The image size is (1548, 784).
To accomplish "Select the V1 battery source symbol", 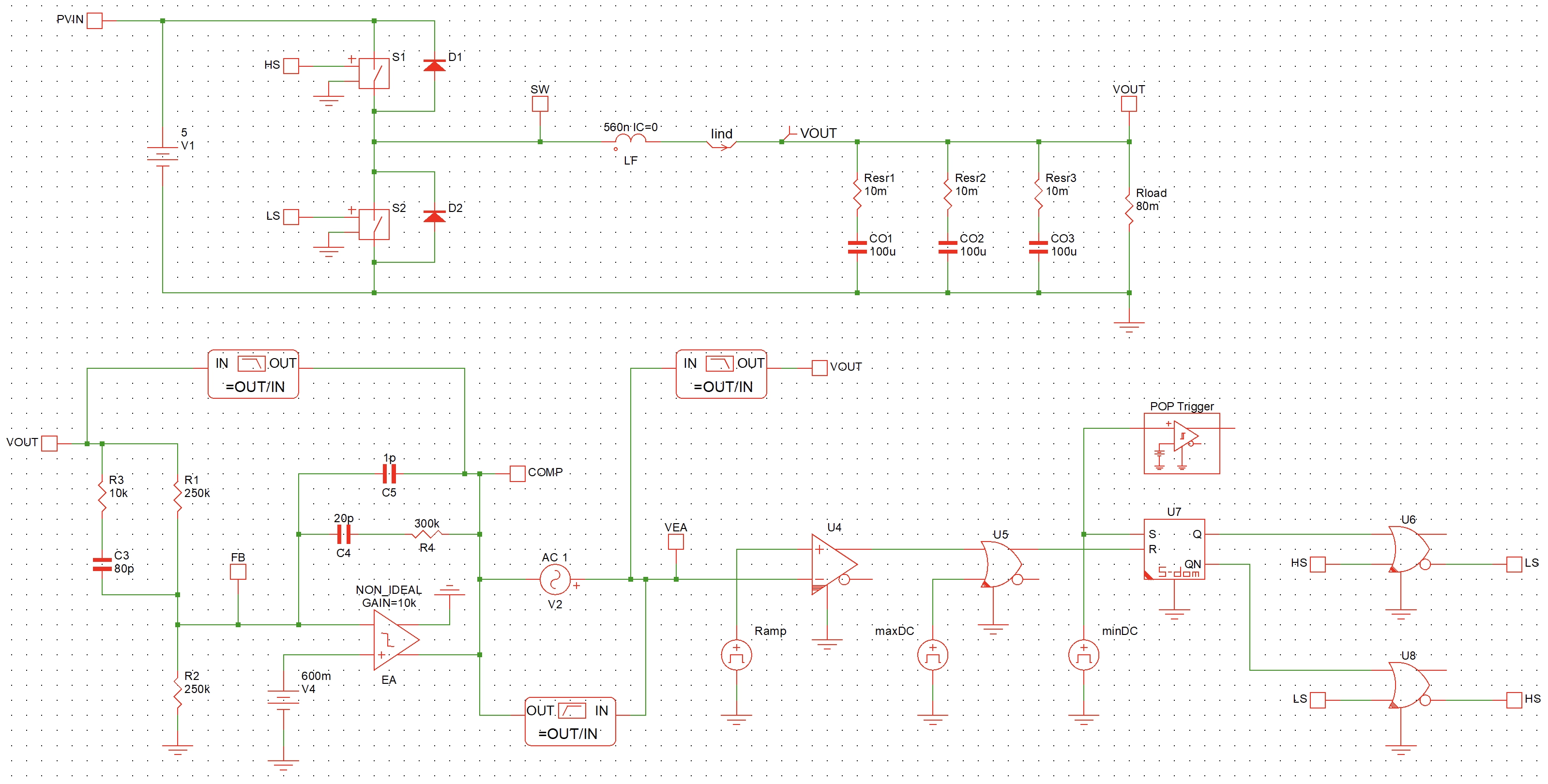I will coord(163,157).
